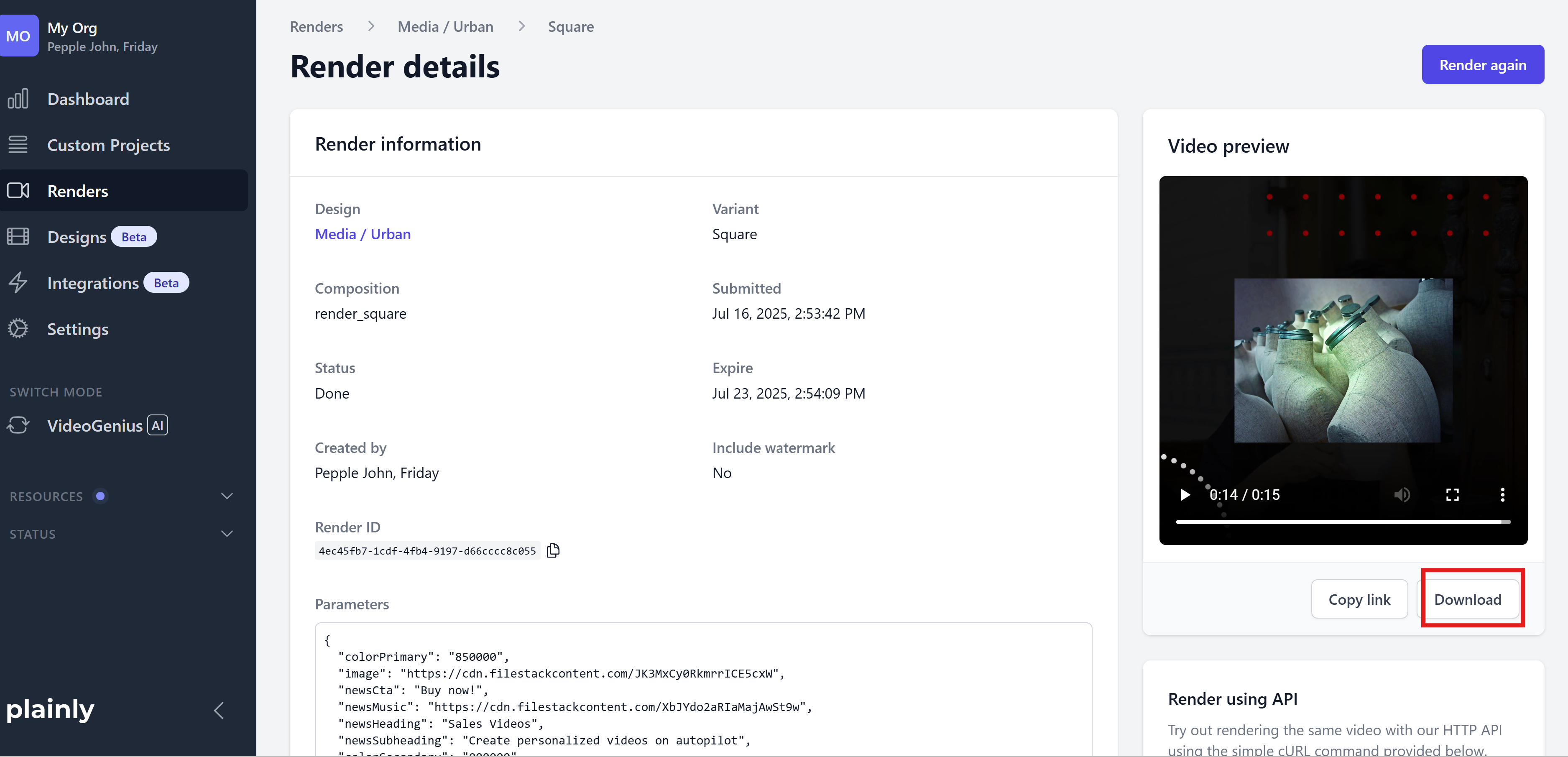Click the Copy link button
This screenshot has width=1568, height=757.
(1359, 599)
